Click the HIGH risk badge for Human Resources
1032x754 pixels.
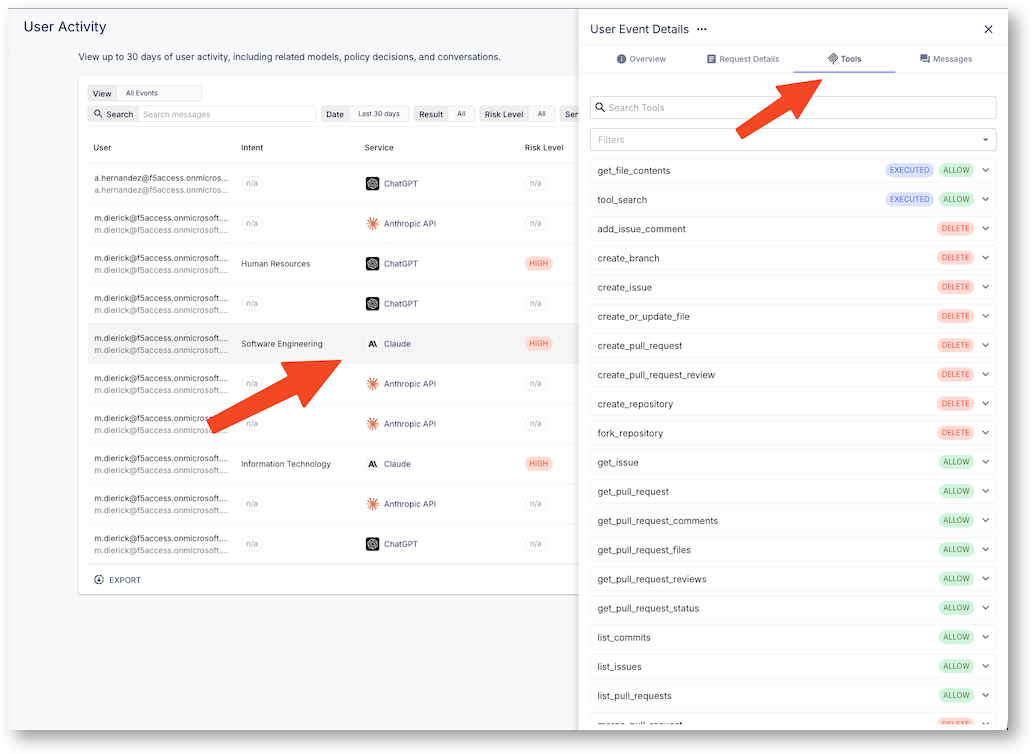click(538, 264)
